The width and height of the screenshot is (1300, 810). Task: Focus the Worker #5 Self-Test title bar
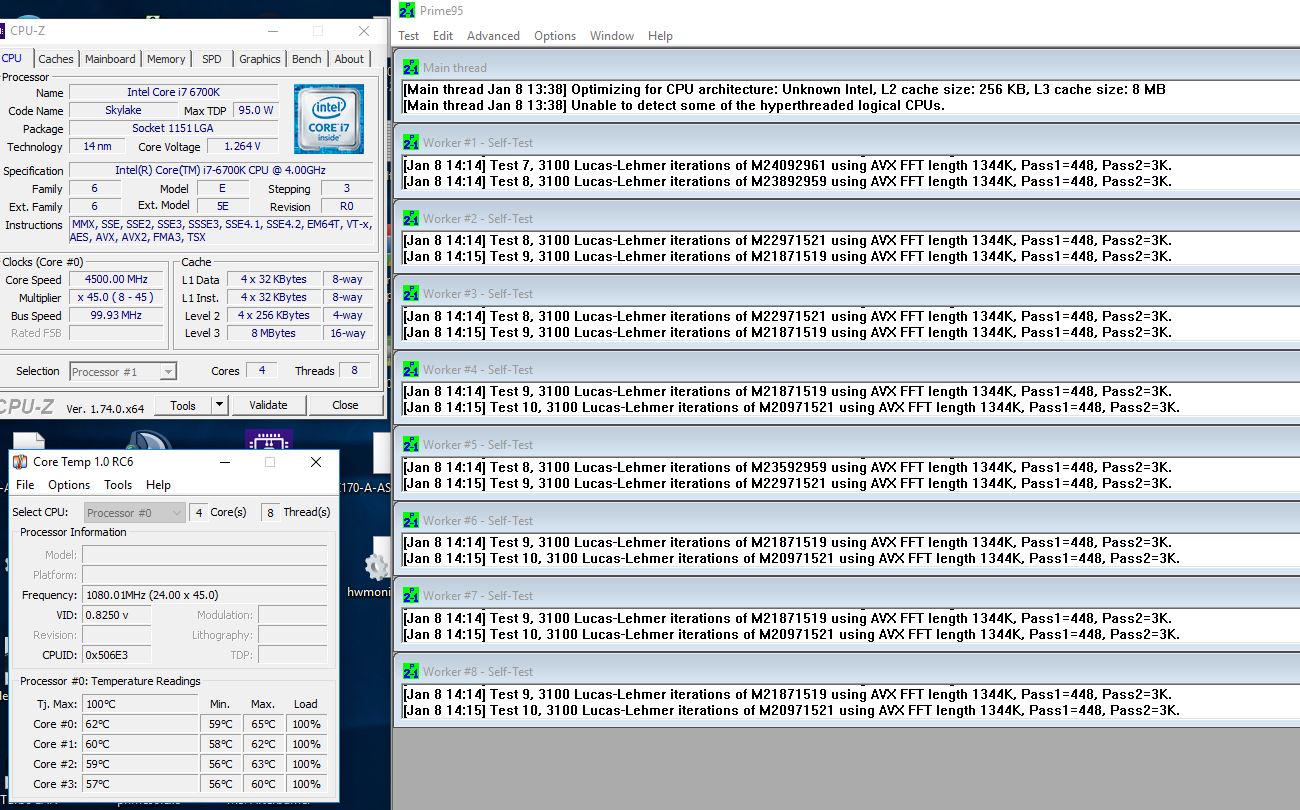[845, 444]
